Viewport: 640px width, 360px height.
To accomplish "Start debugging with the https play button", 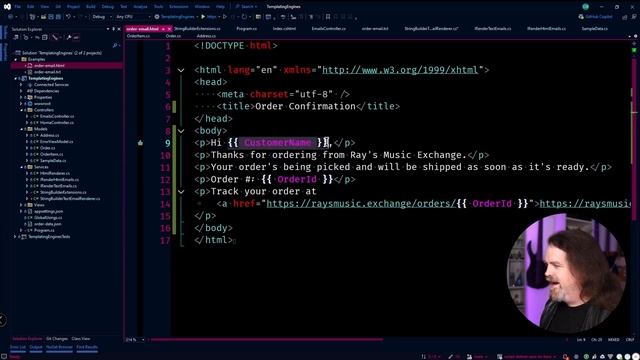I will point(209,17).
